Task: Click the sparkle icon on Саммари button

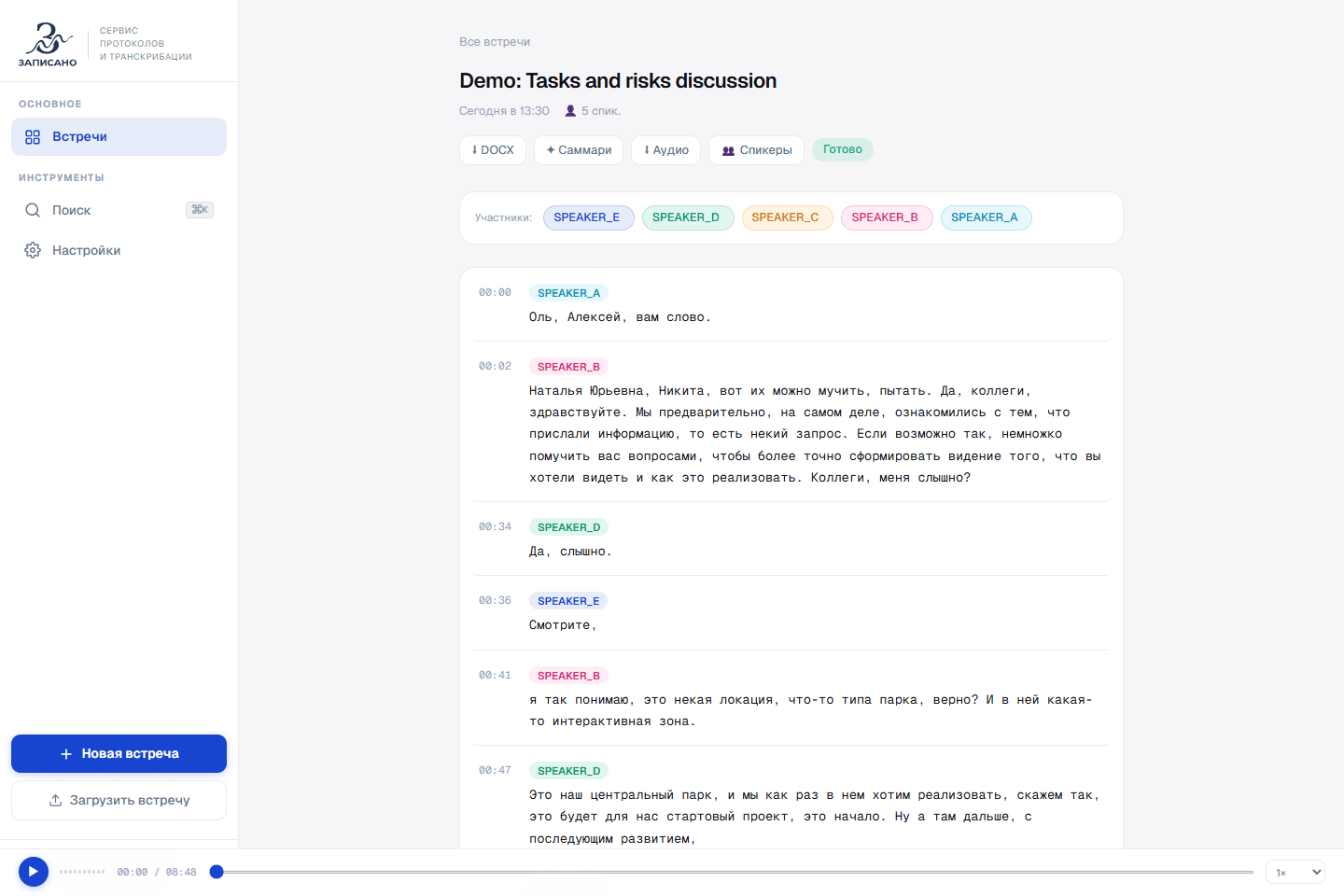Action: pos(551,150)
